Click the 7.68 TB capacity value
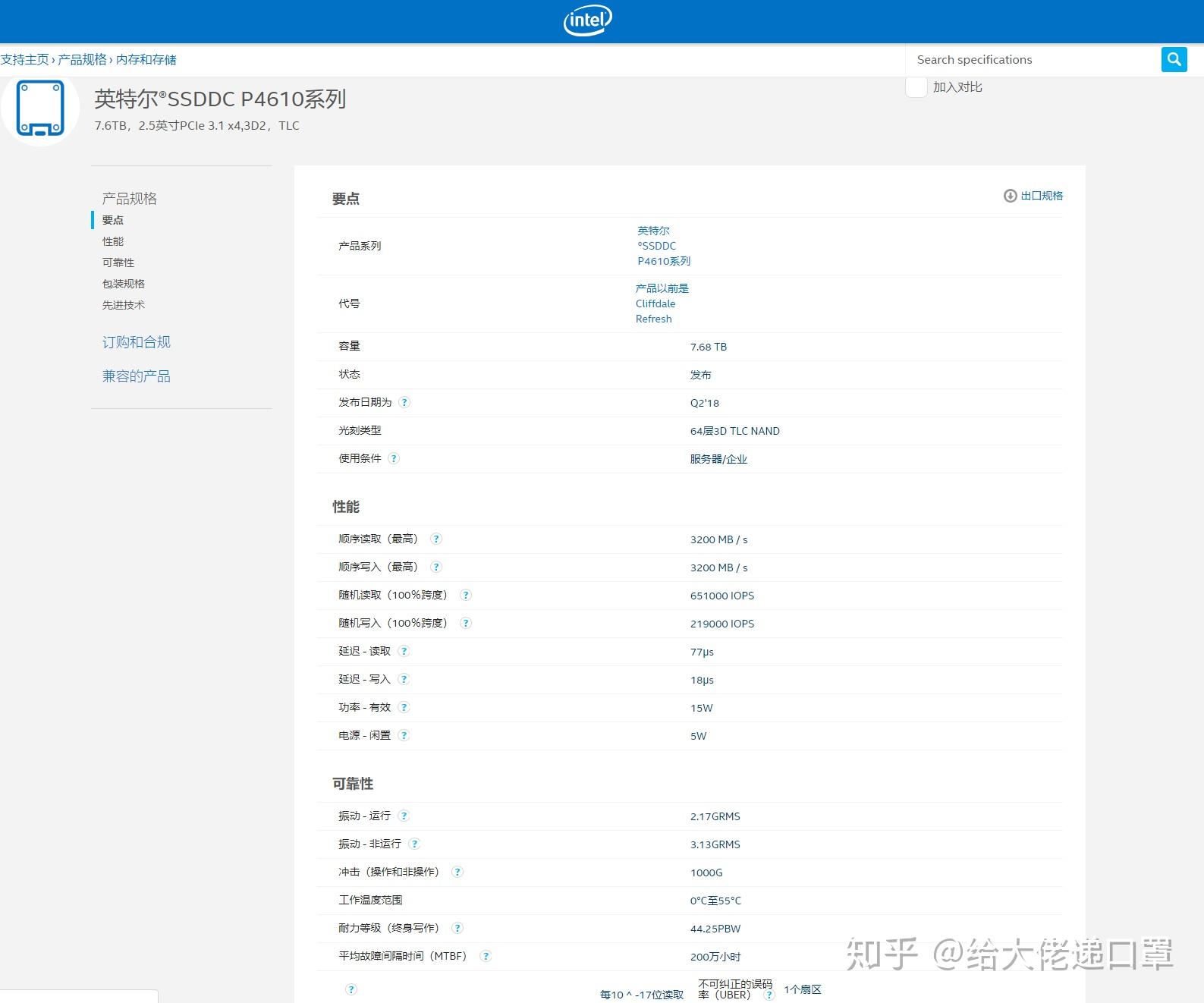Viewport: 1204px width, 1003px height. click(x=709, y=347)
